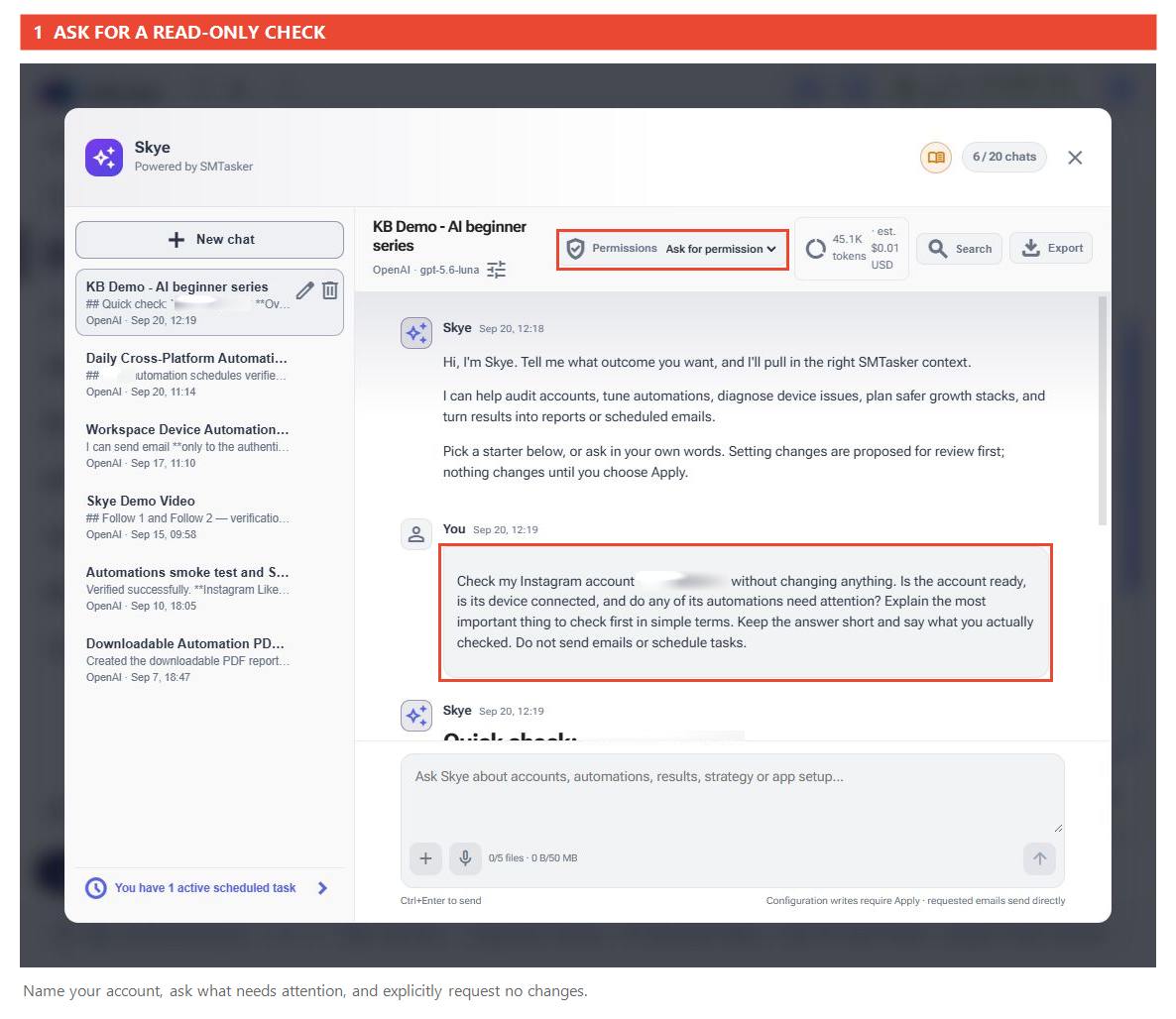This screenshot has height=1019, width=1176.
Task: Open Downloadable Automation PD... chat
Action: pyautogui.click(x=209, y=659)
